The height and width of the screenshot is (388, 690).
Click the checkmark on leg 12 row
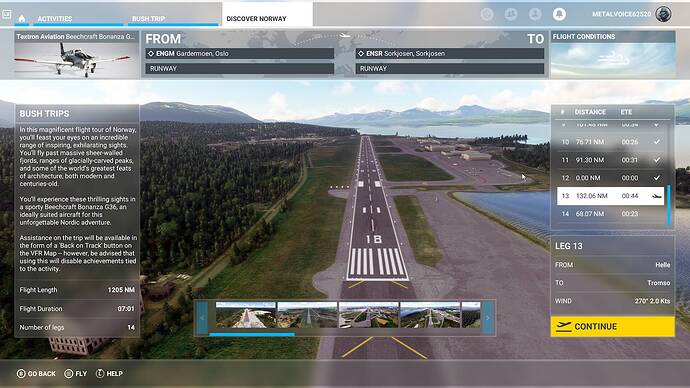(657, 178)
